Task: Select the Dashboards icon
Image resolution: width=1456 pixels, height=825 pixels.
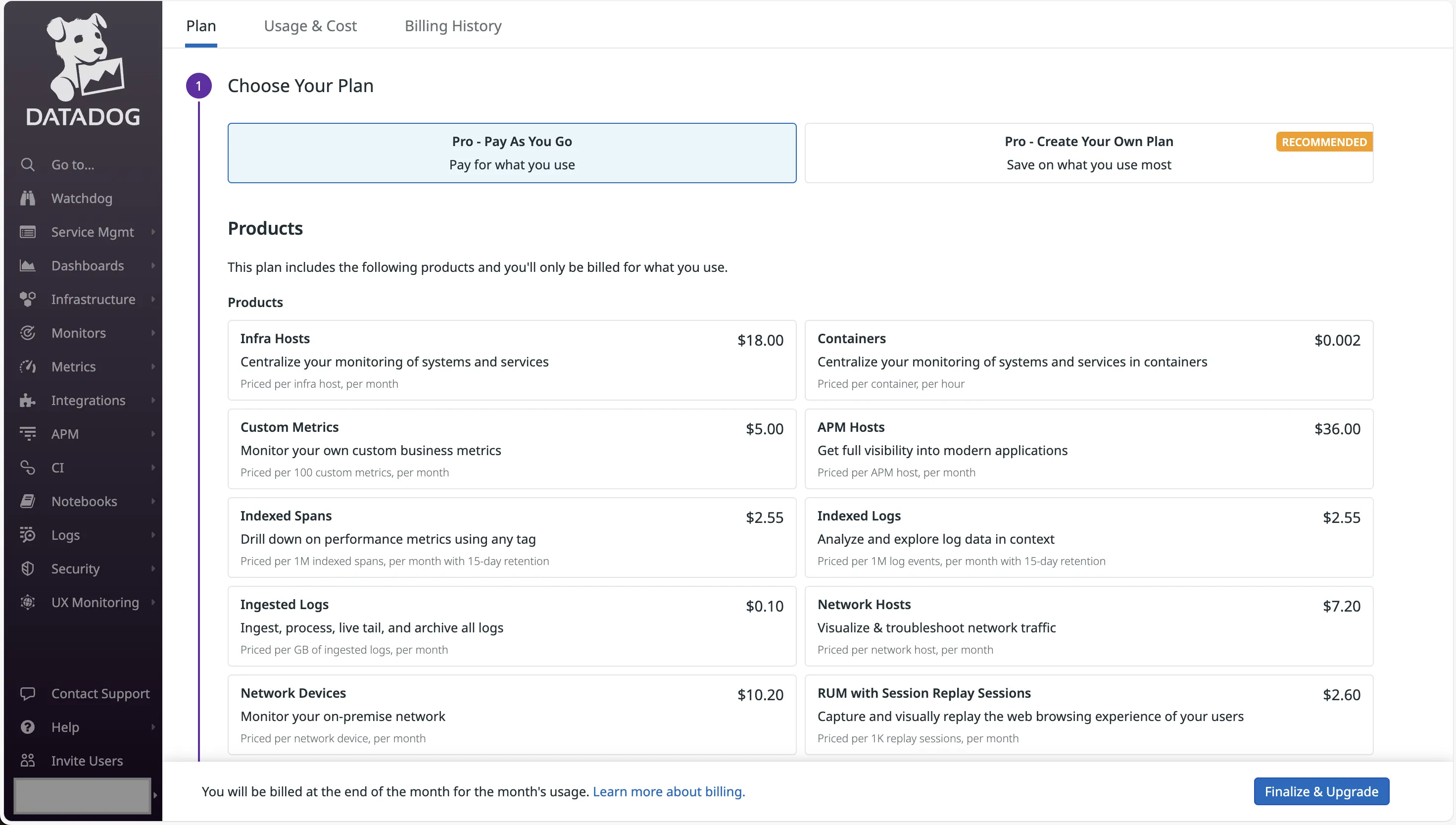Action: (x=27, y=265)
